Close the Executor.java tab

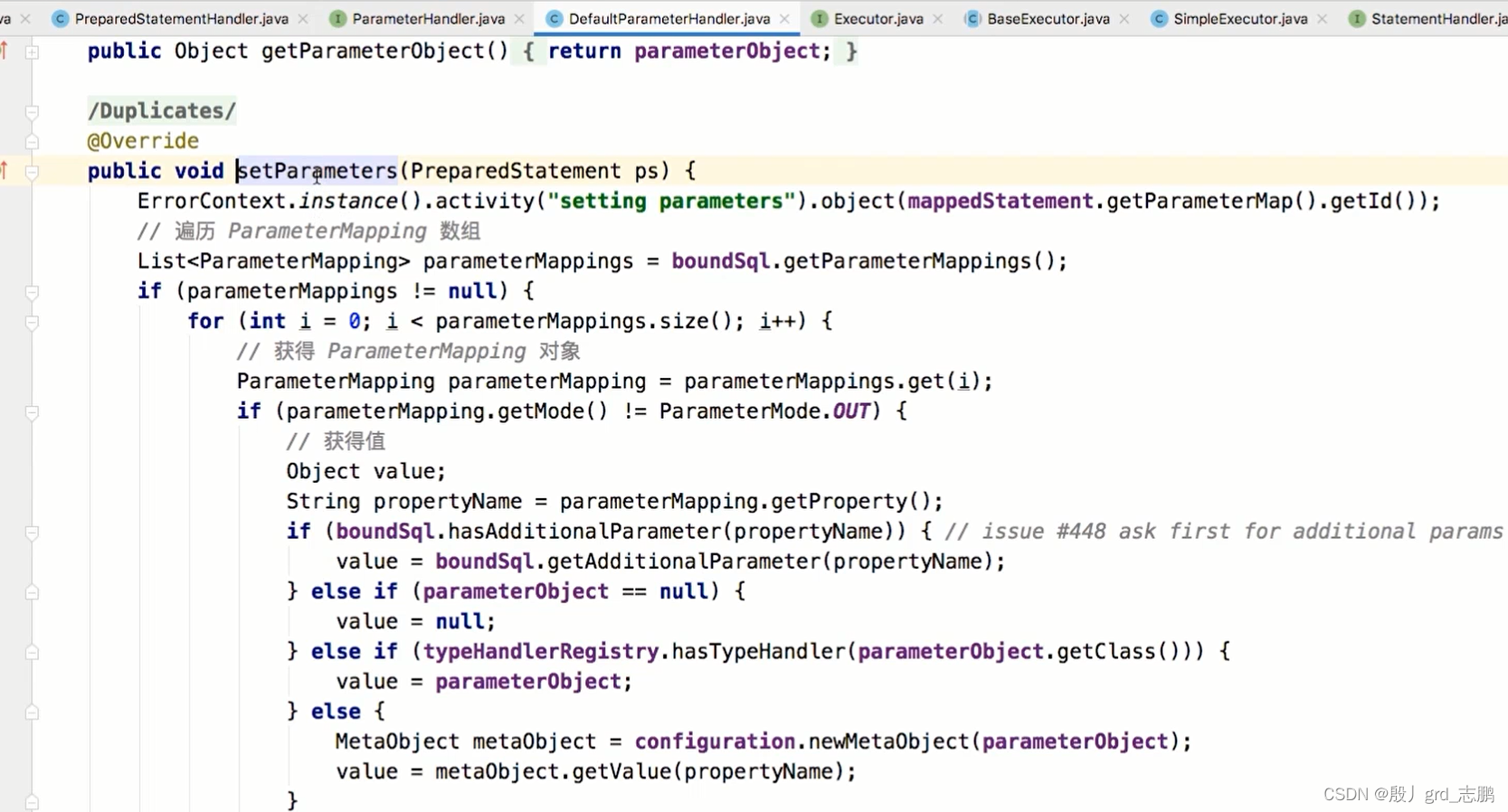938,18
